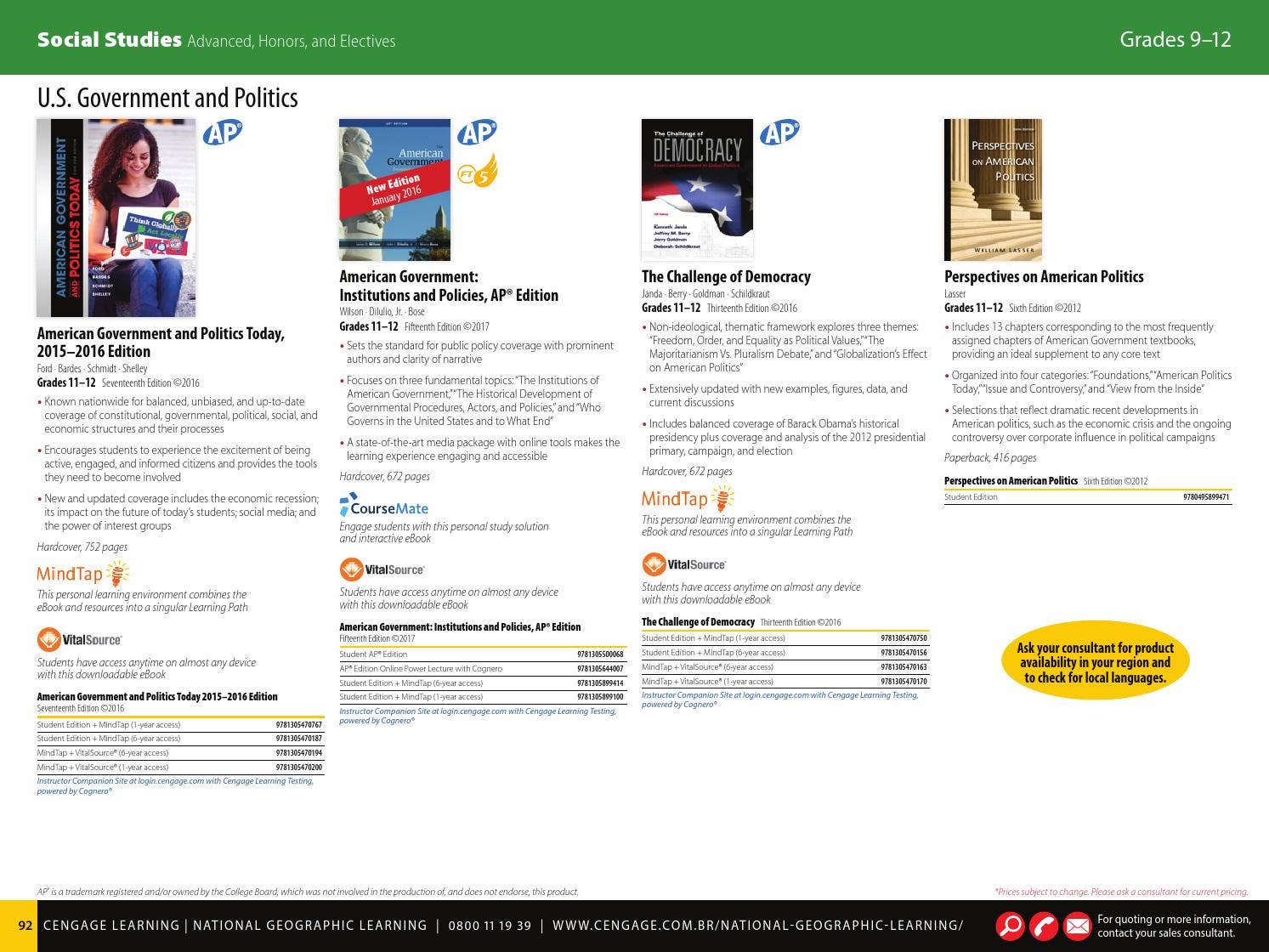Click the VitalSource logo in the first column
This screenshot has width=1269, height=952.
tap(80, 639)
